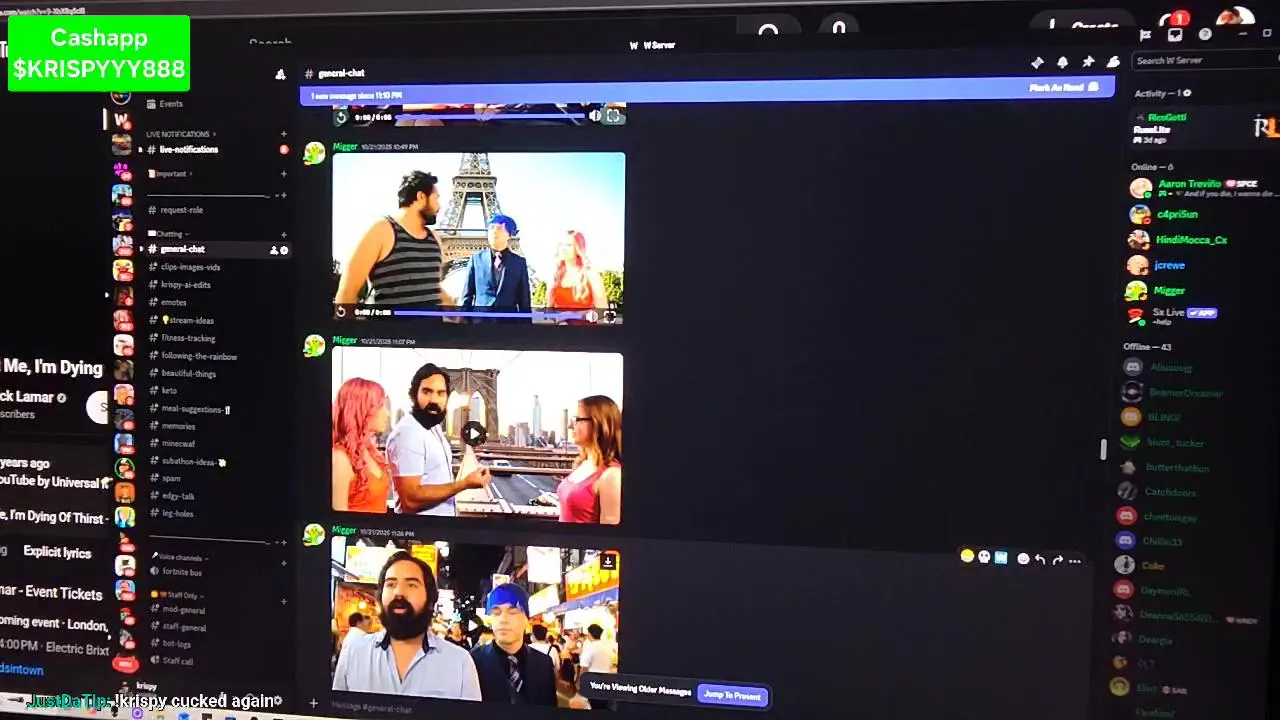The image size is (1280, 720).
Task: Open the meal-suggestions channel
Action: 196,409
